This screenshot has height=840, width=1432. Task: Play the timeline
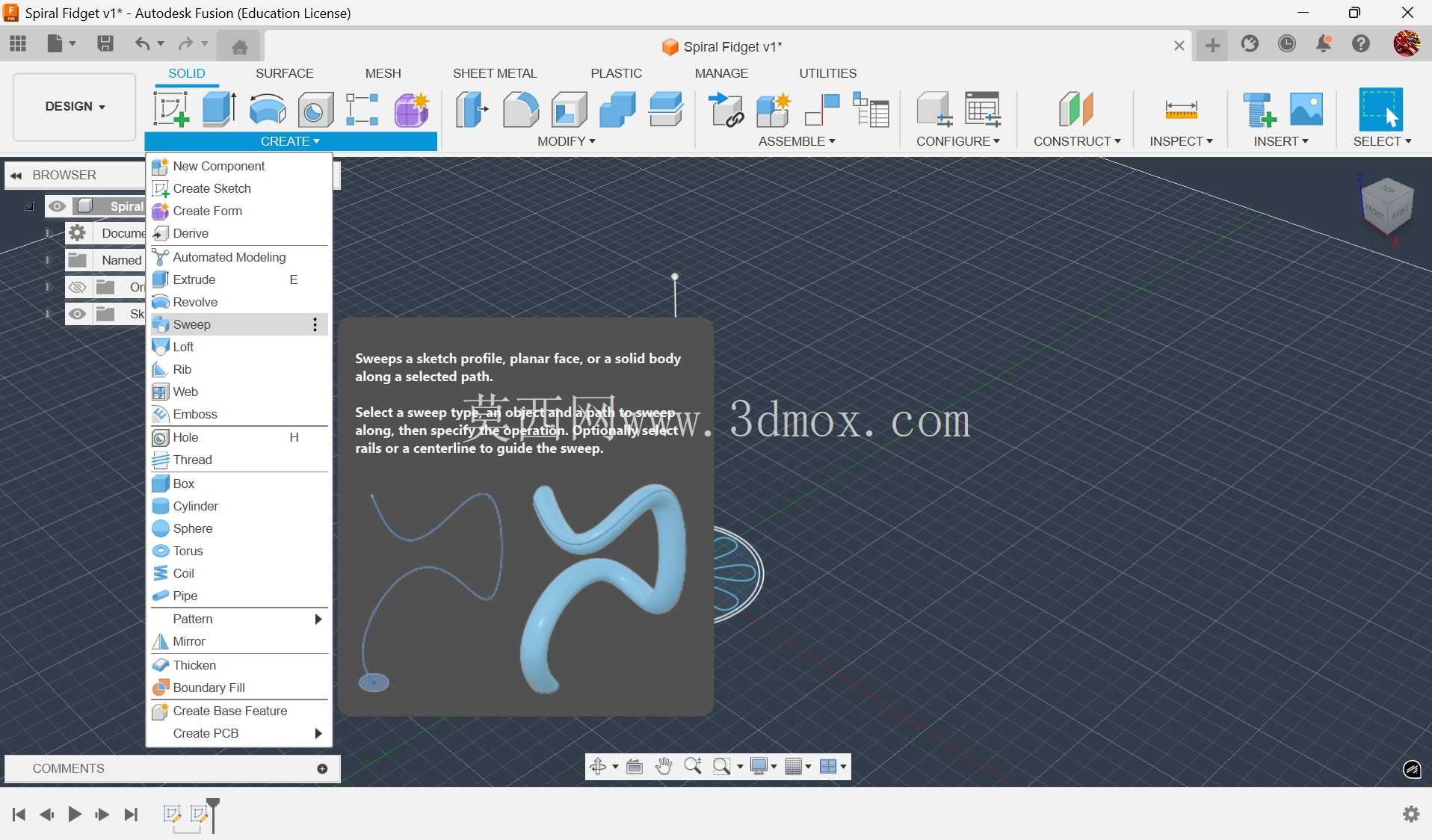coord(75,814)
